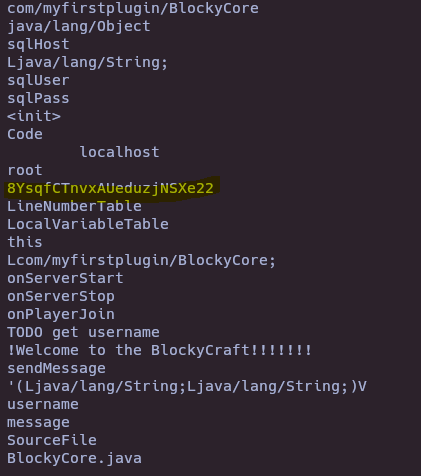Click the 'sqlUser' line
421x476 pixels.
click(x=38, y=80)
